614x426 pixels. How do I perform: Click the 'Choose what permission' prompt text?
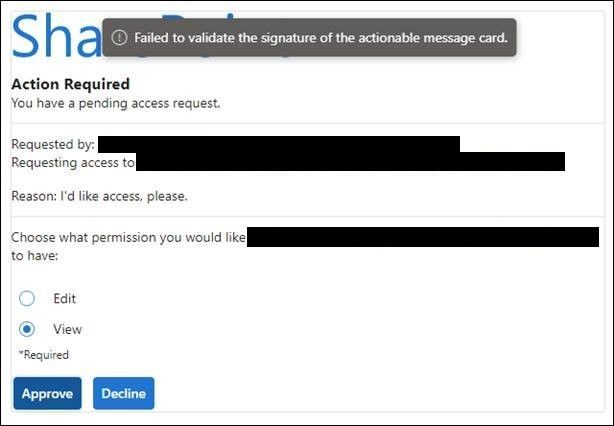pyautogui.click(x=128, y=238)
